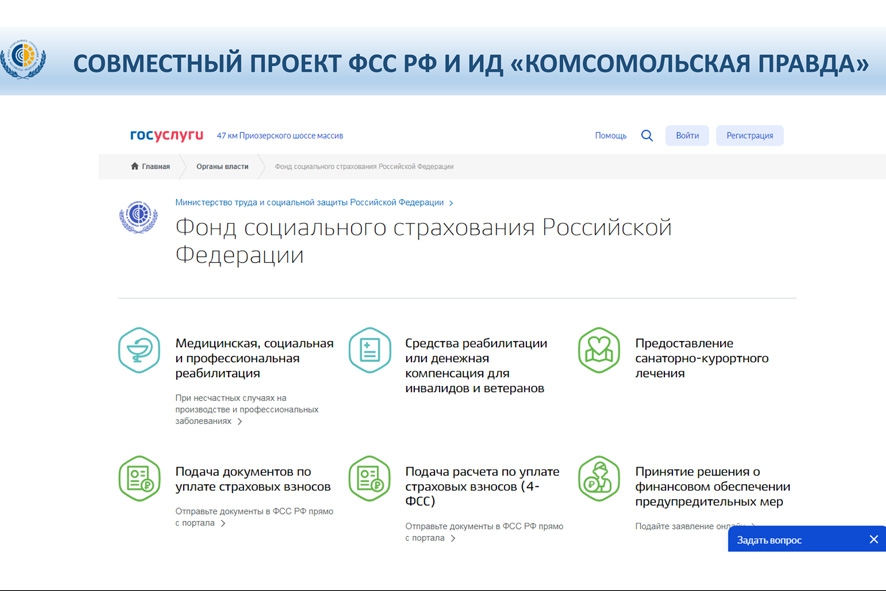
Task: Open the Министерство труда и социальной защиты link
Action: (x=310, y=202)
